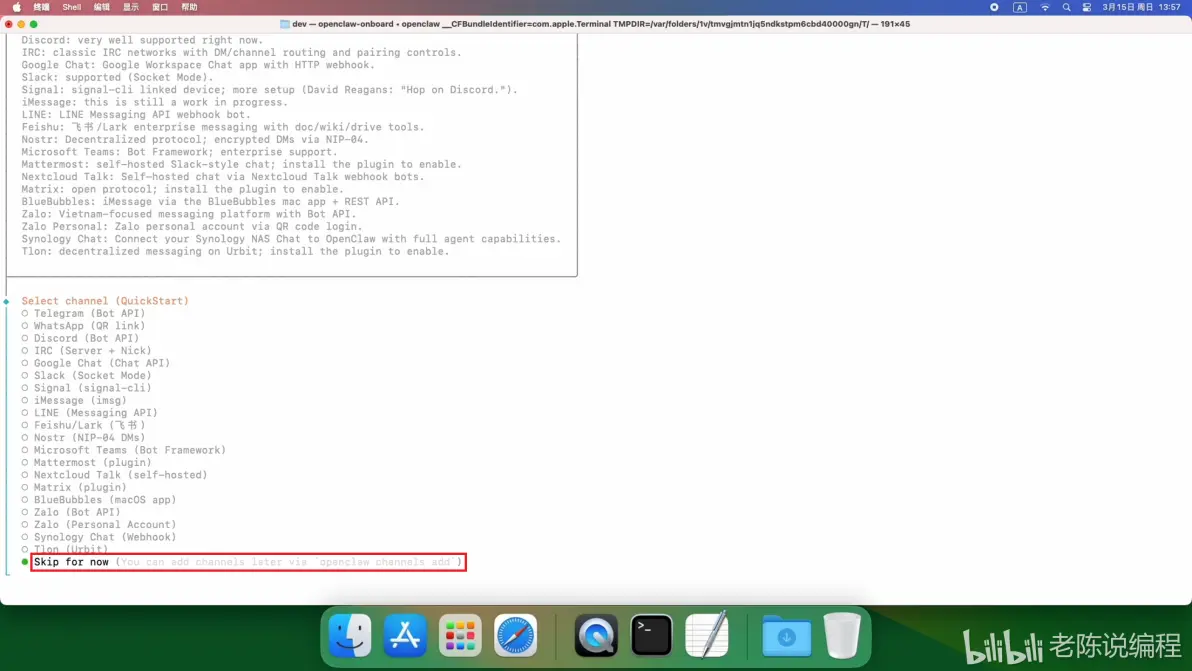The image size is (1192, 671).
Task: Switch to Terminal app in the Dock
Action: point(651,635)
